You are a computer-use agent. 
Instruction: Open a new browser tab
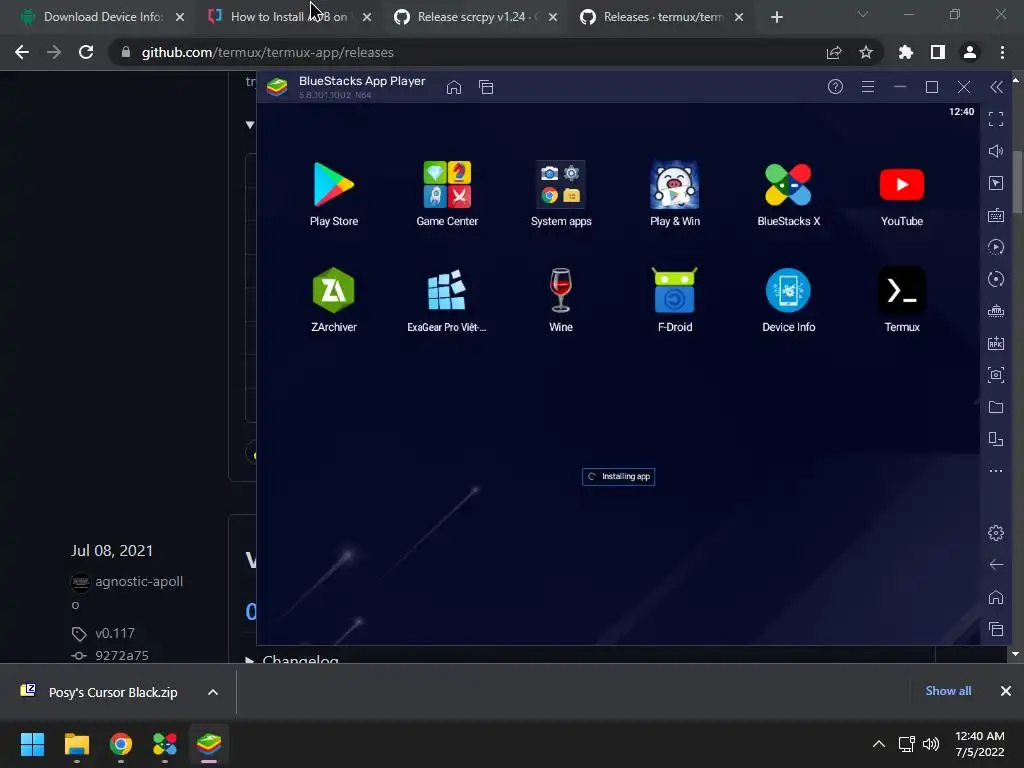pos(776,18)
